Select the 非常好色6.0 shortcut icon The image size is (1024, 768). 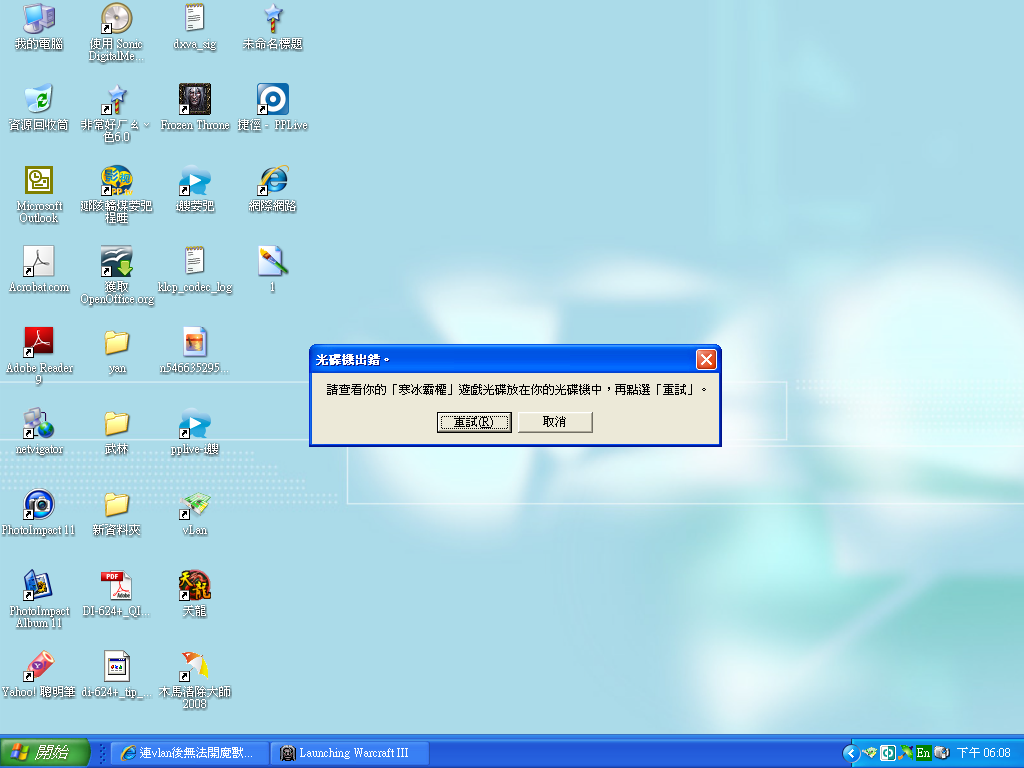click(116, 100)
